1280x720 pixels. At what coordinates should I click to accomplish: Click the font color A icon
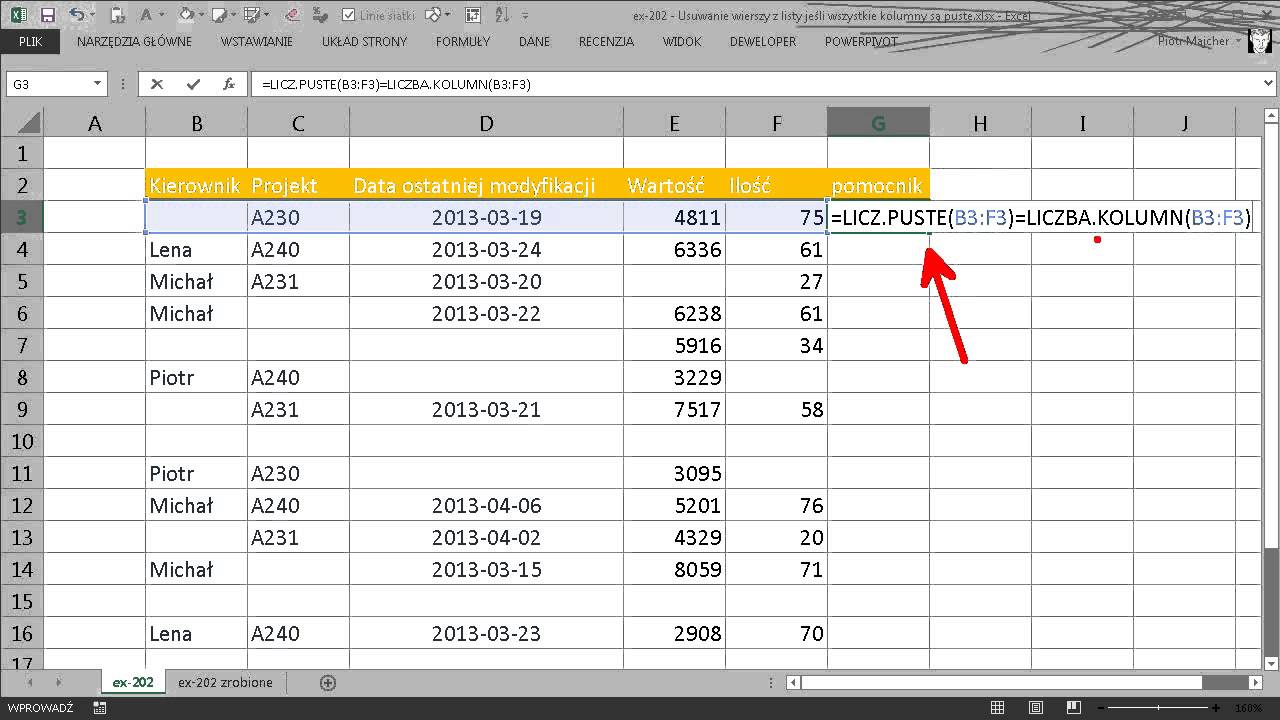tap(146, 15)
